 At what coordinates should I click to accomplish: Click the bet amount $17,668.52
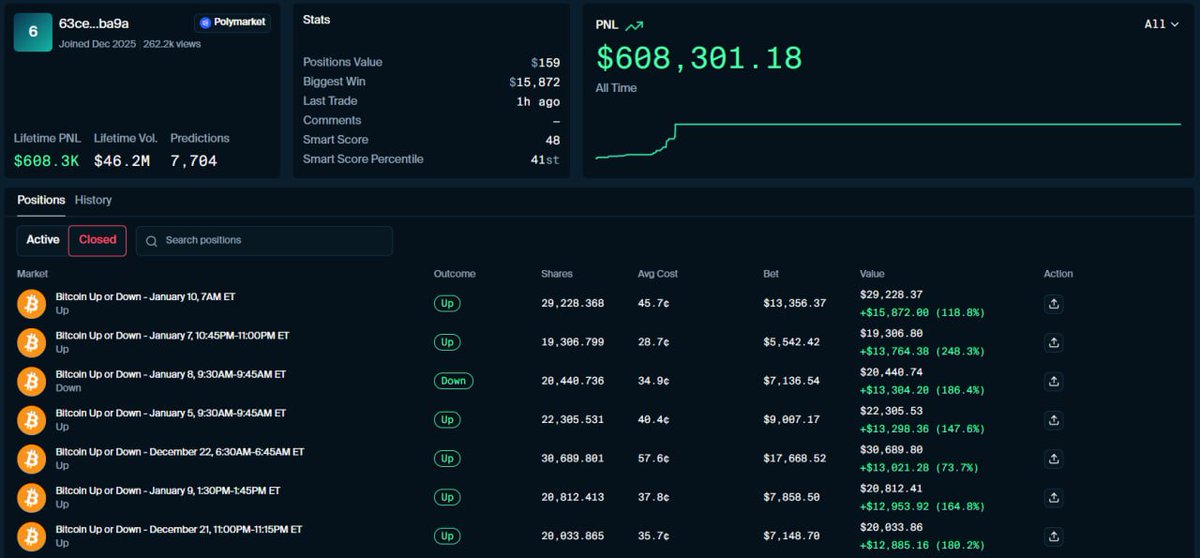tap(794, 459)
